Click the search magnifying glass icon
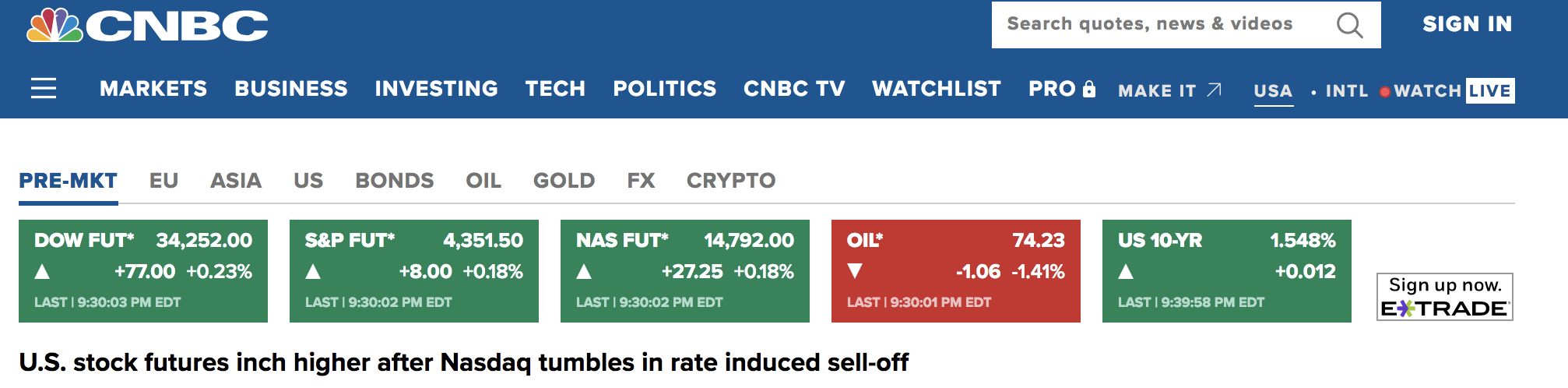 coord(1349,25)
